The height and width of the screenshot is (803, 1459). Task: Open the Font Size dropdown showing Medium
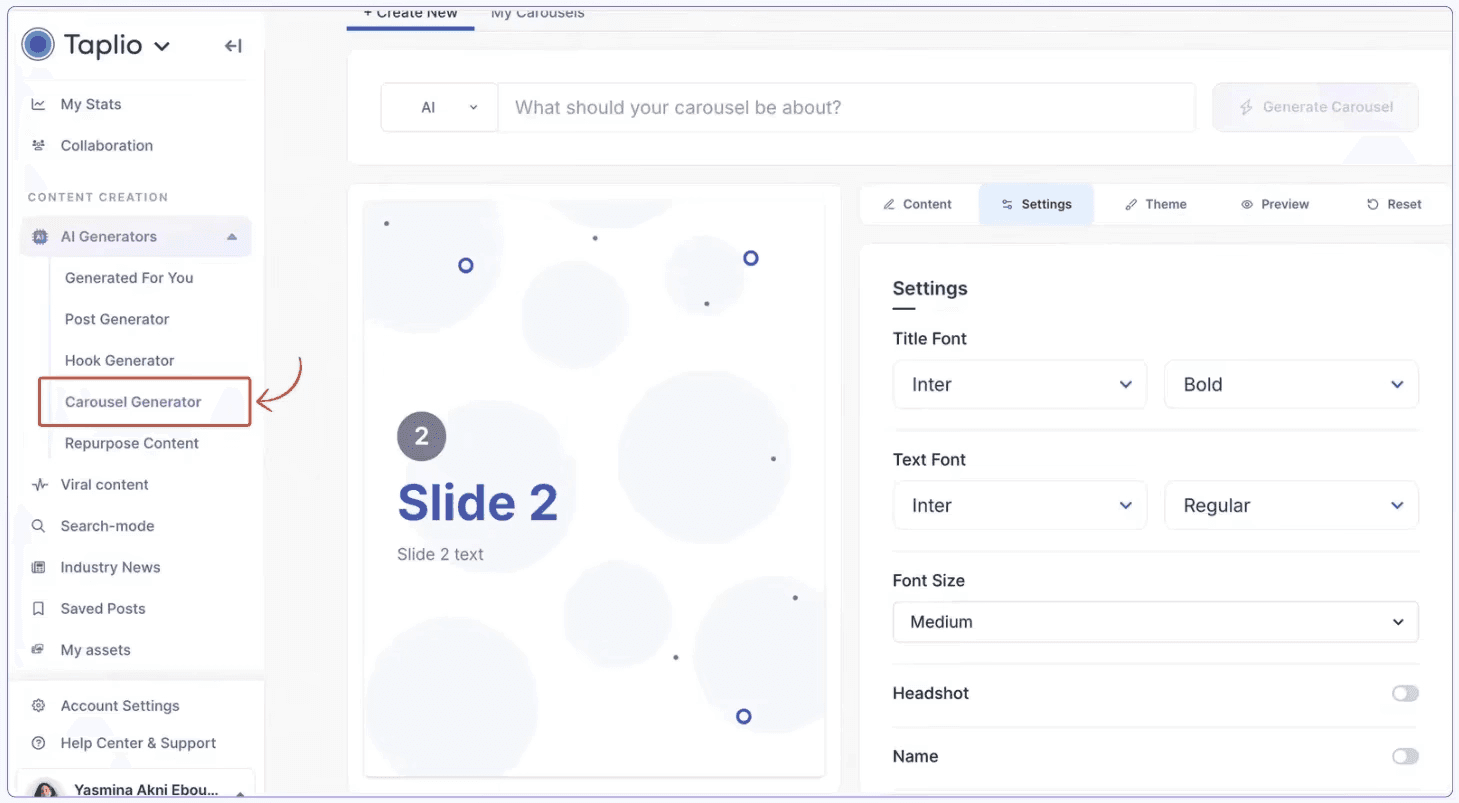coord(1155,621)
